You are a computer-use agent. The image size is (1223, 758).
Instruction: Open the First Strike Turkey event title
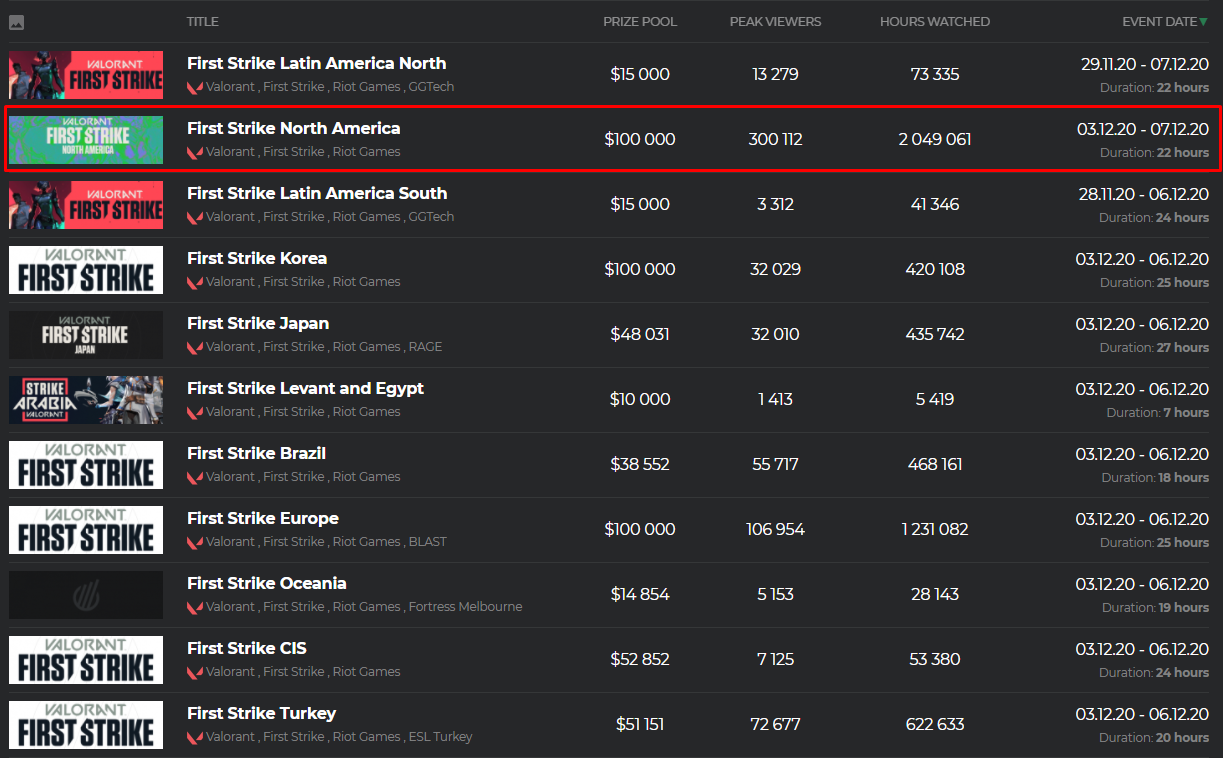(262, 713)
